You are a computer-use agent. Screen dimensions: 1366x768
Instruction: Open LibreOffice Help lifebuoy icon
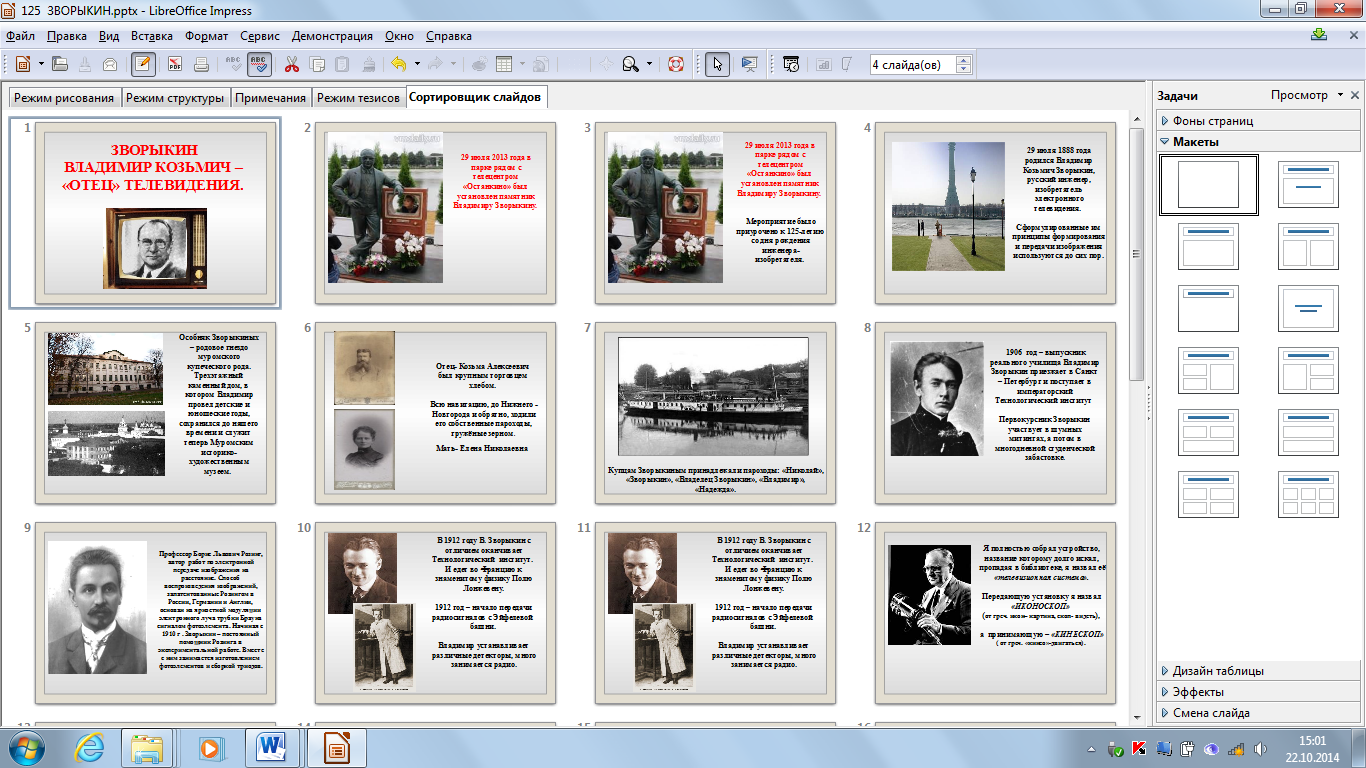676,63
